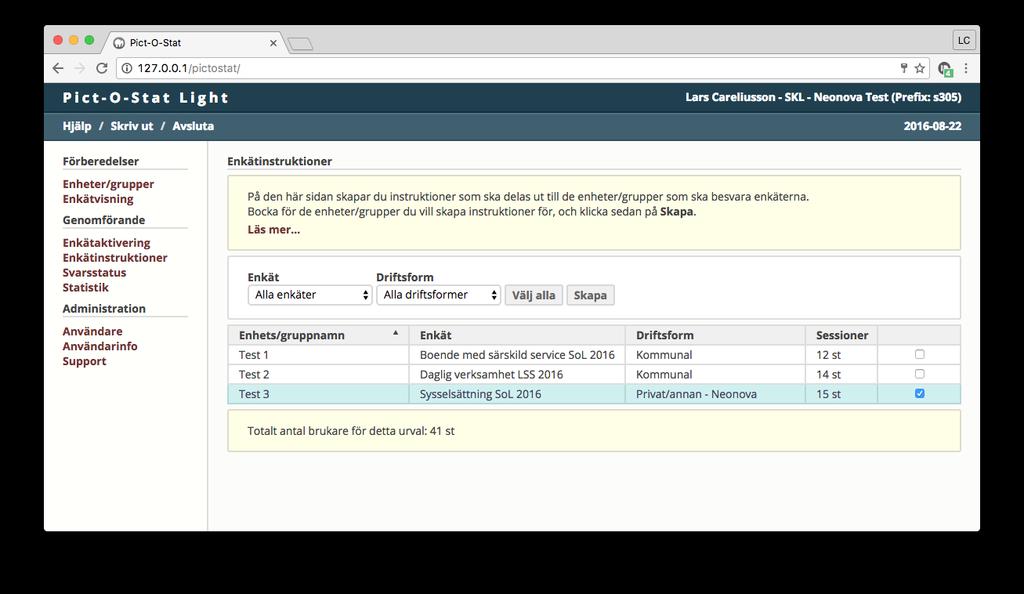Click the 12 st sessions cell
Screen dimensions: 1024x594
pyautogui.click(x=842, y=354)
